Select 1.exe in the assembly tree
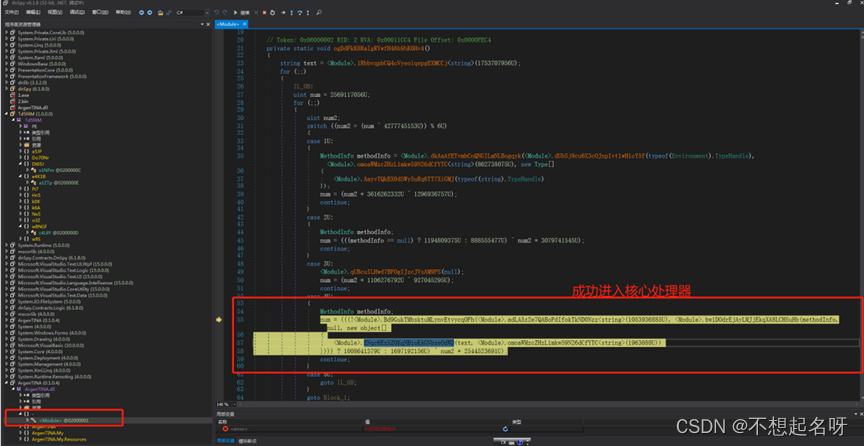 tap(23, 95)
